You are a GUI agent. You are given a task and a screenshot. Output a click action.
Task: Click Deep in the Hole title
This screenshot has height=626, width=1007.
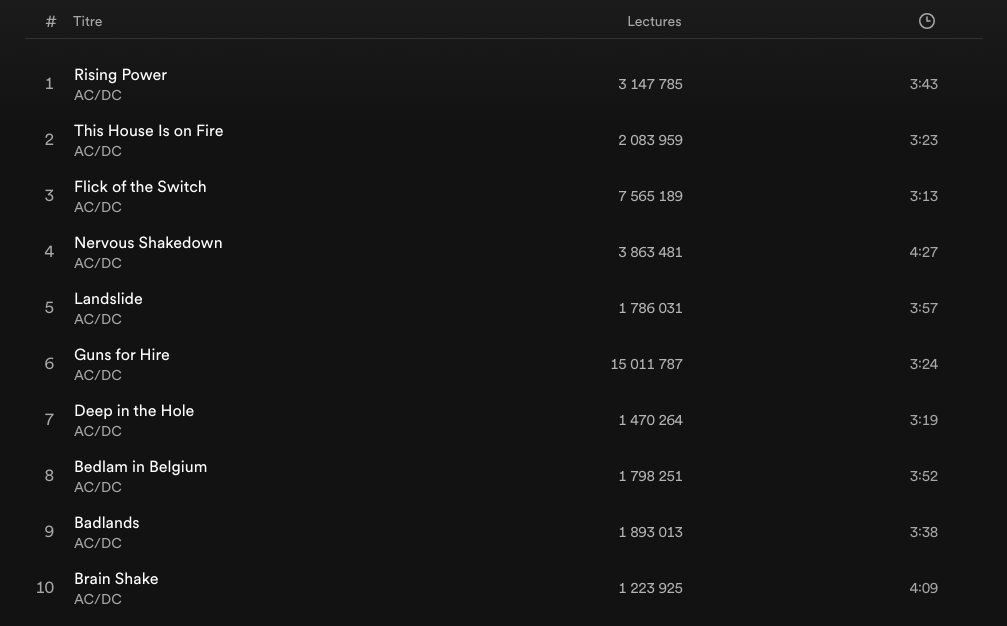point(134,411)
